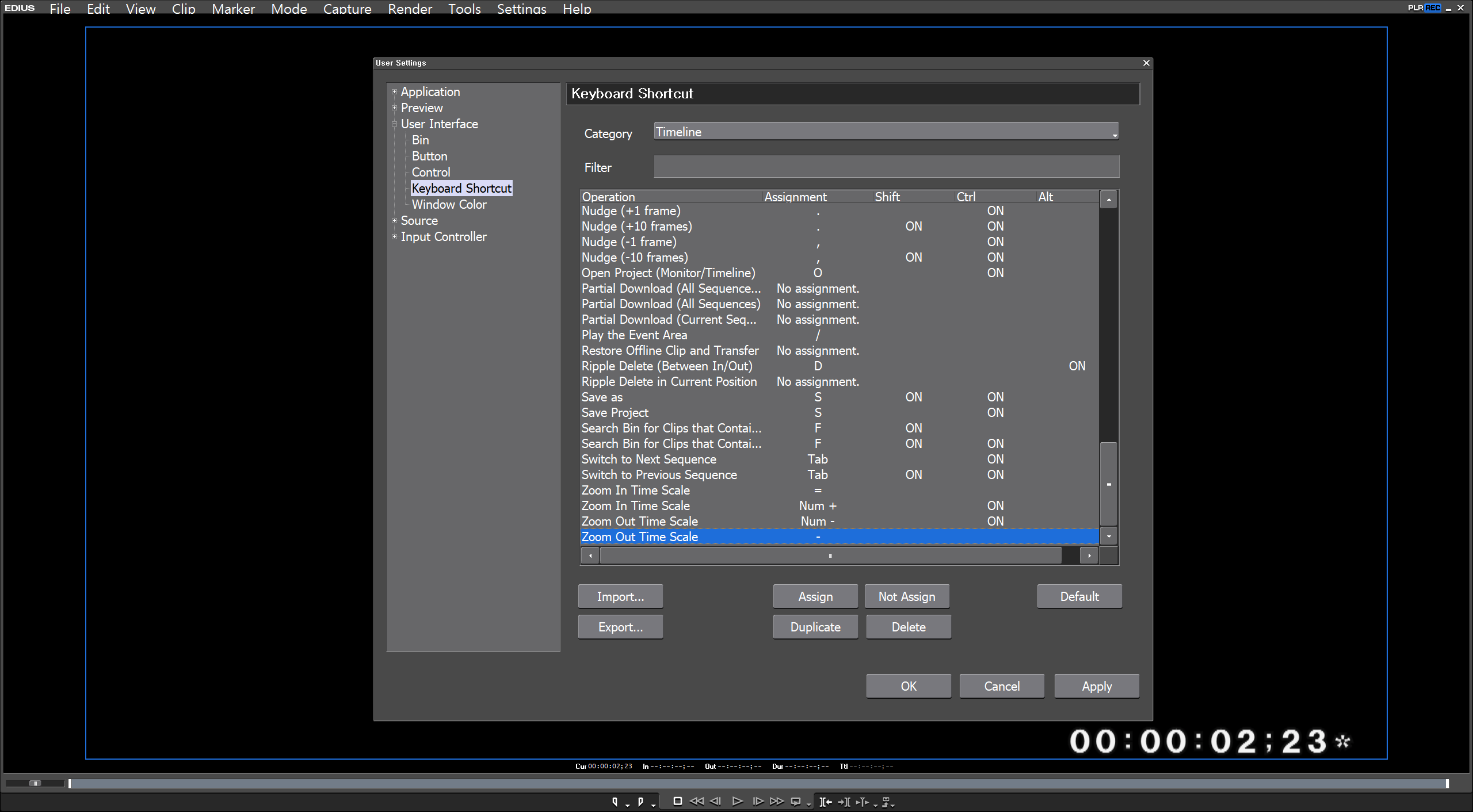Click the Rewind double-arrow icon
Screen dimensions: 1473x812
[696, 802]
